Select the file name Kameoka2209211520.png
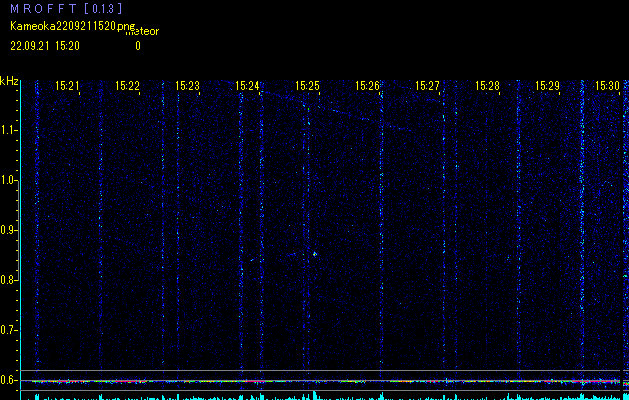Image resolution: width=629 pixels, height=400 pixels. [x=73, y=26]
